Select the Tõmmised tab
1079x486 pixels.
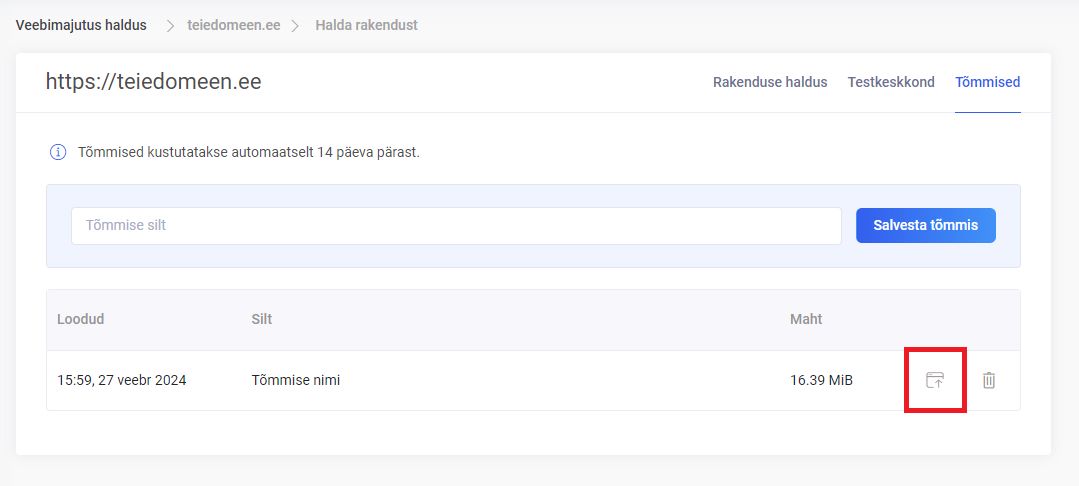pos(987,82)
